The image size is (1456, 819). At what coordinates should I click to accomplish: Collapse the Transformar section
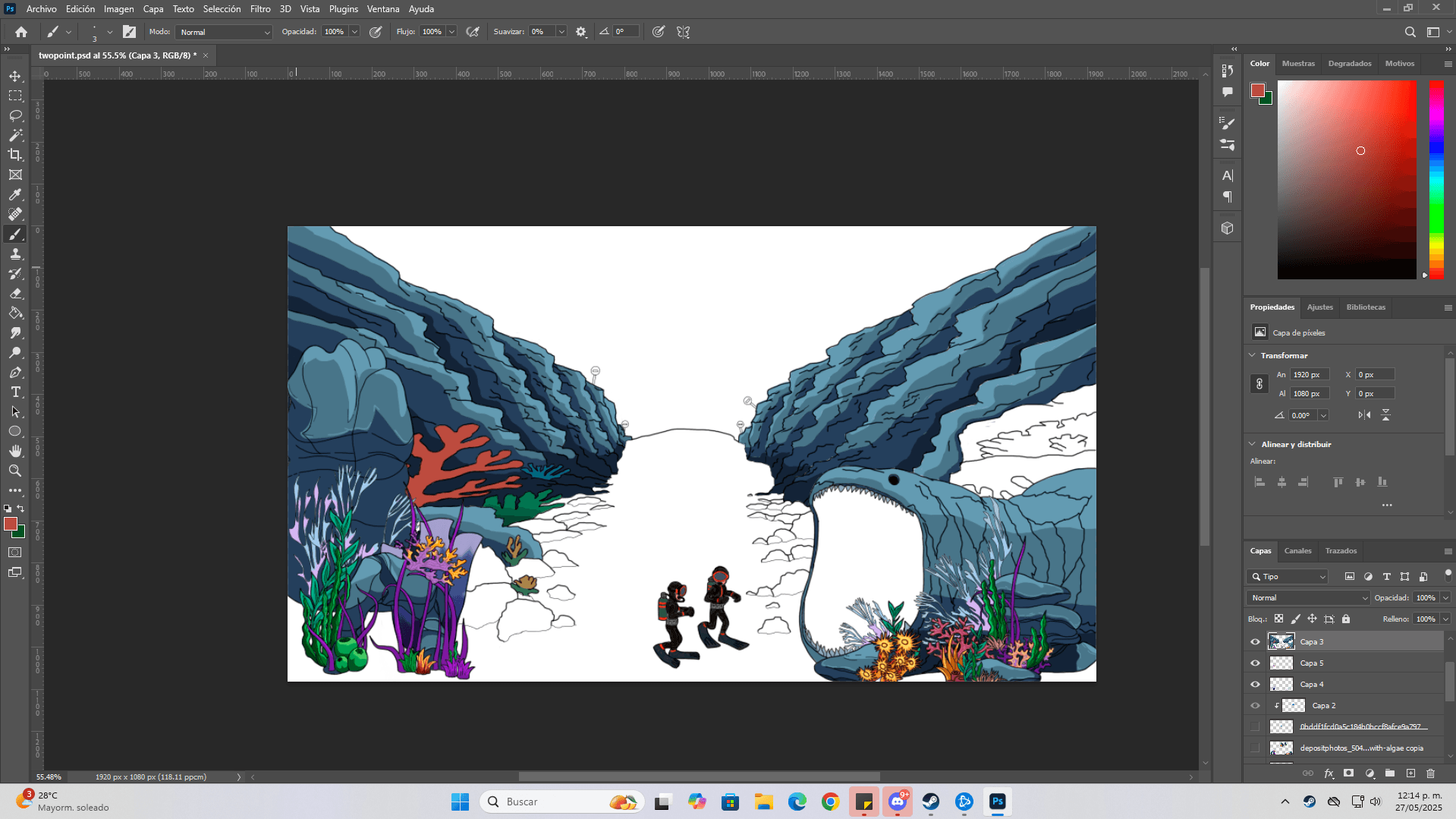1252,355
